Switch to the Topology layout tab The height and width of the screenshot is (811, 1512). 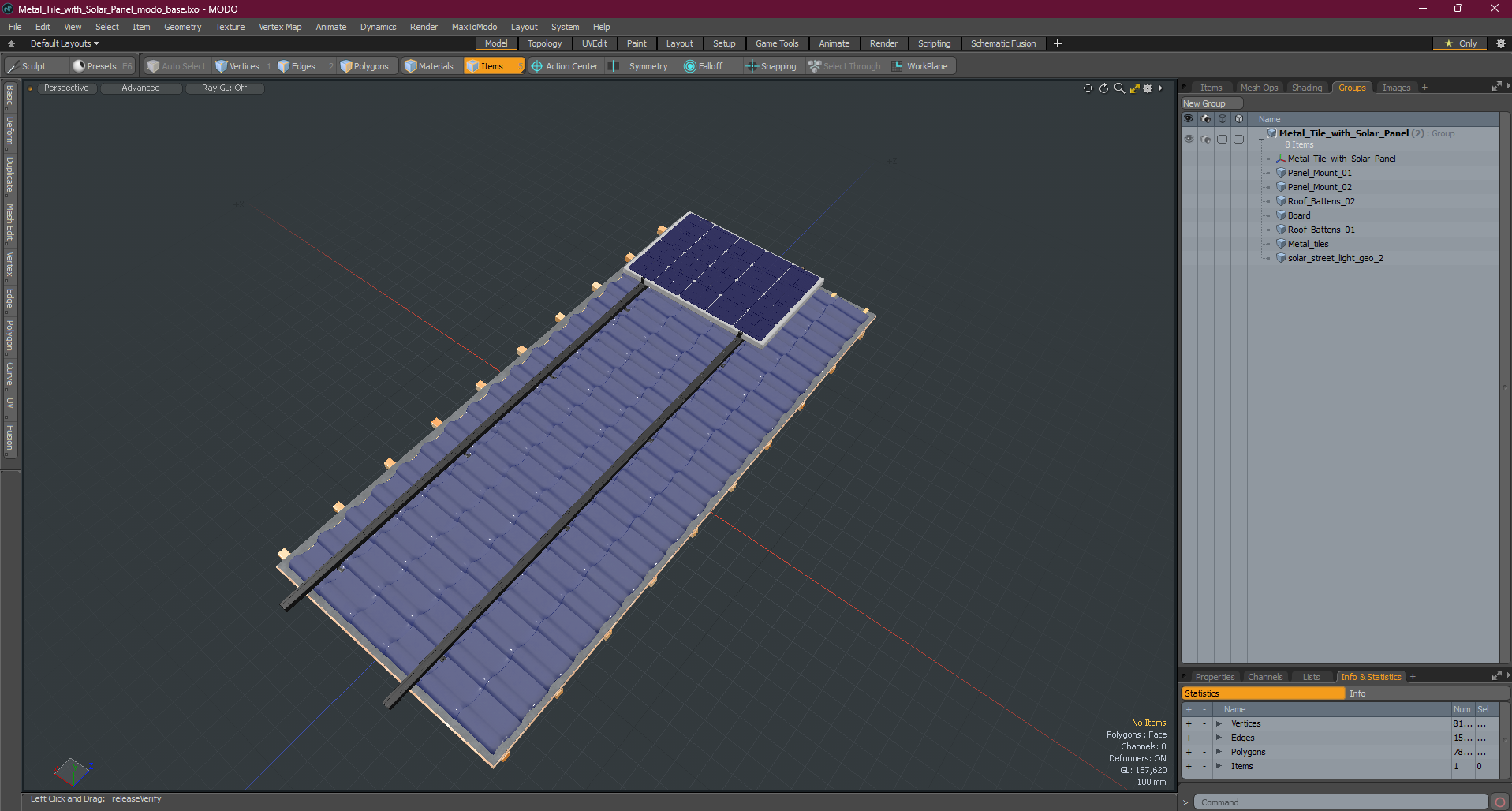(544, 43)
